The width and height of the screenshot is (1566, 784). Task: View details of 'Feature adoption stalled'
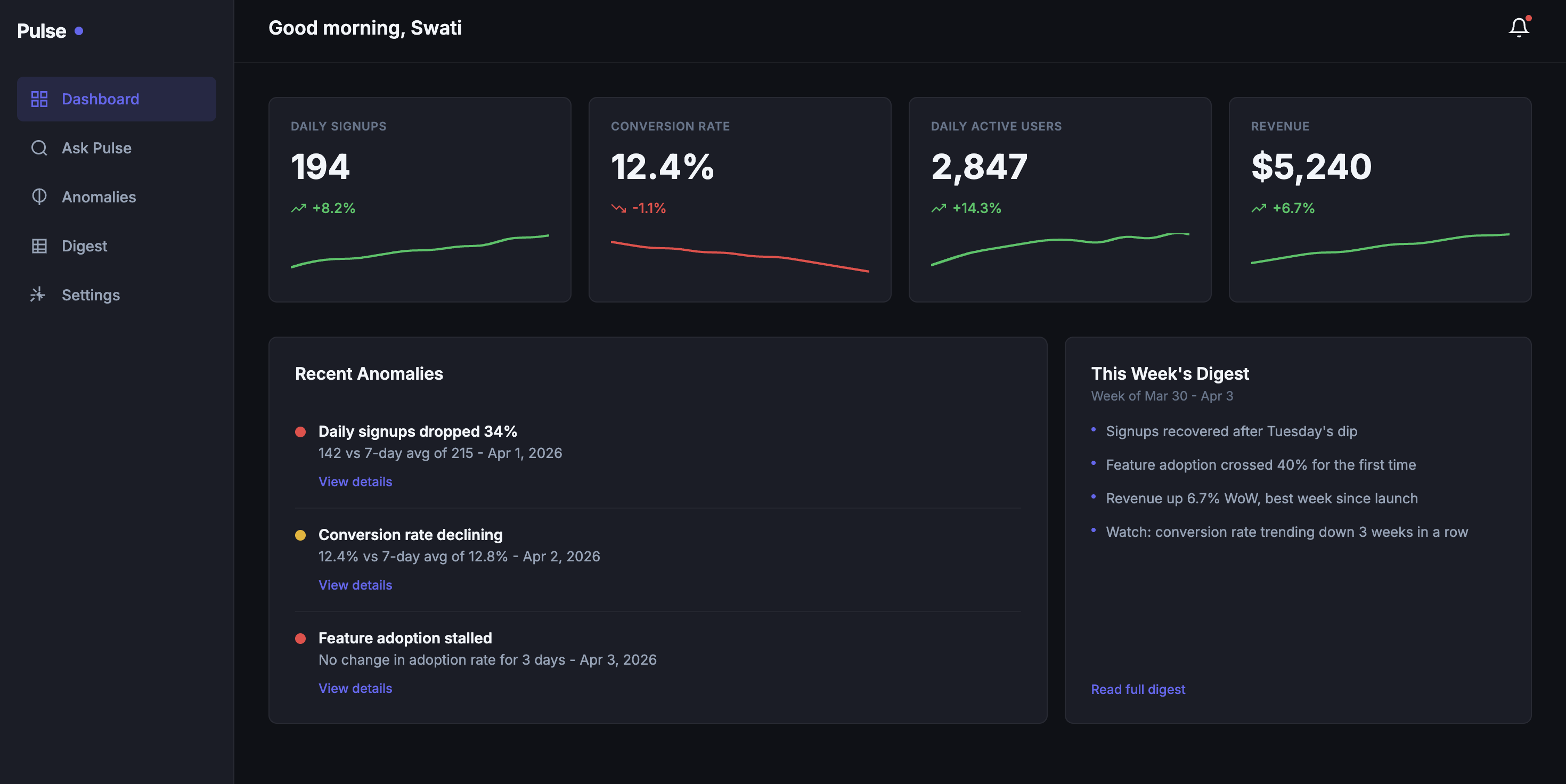coord(355,688)
